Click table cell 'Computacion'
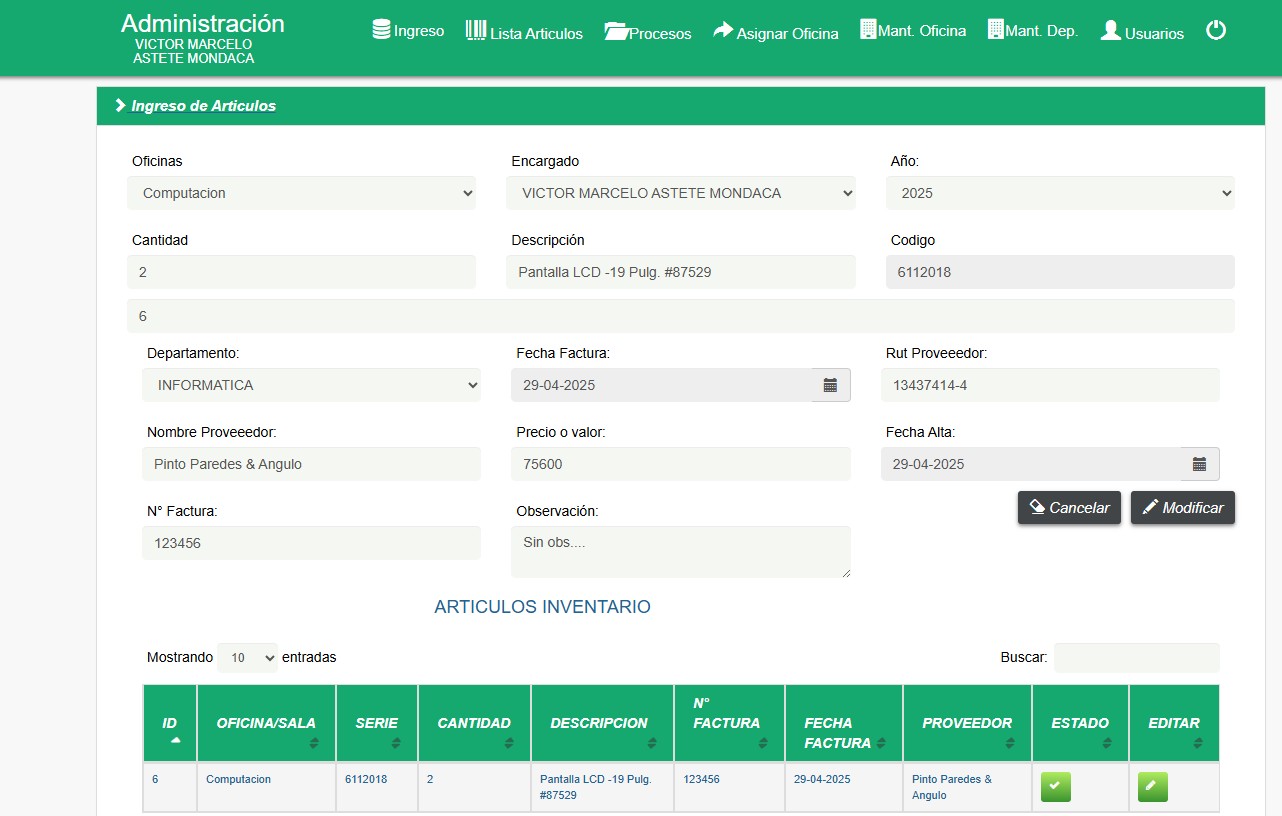1282x816 pixels. click(x=266, y=787)
